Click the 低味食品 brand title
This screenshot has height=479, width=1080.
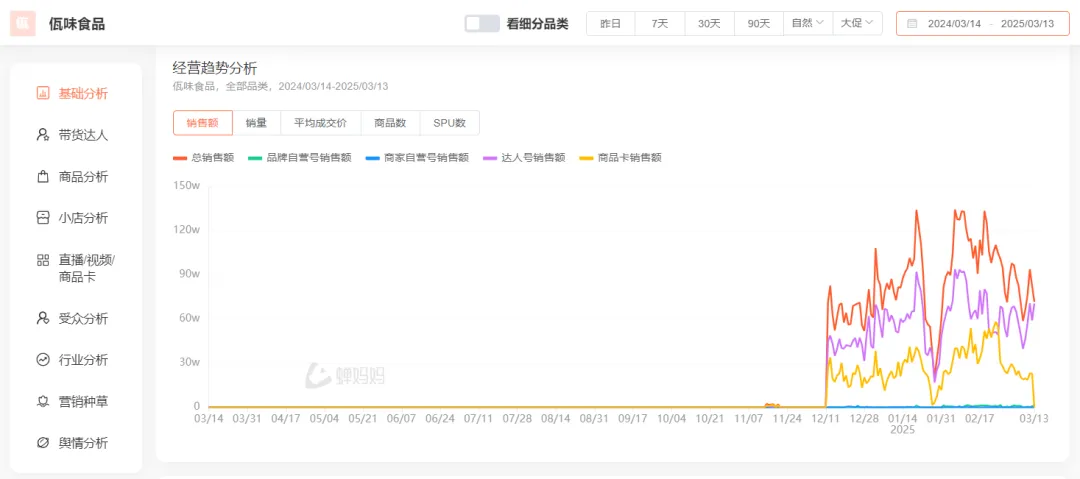77,24
